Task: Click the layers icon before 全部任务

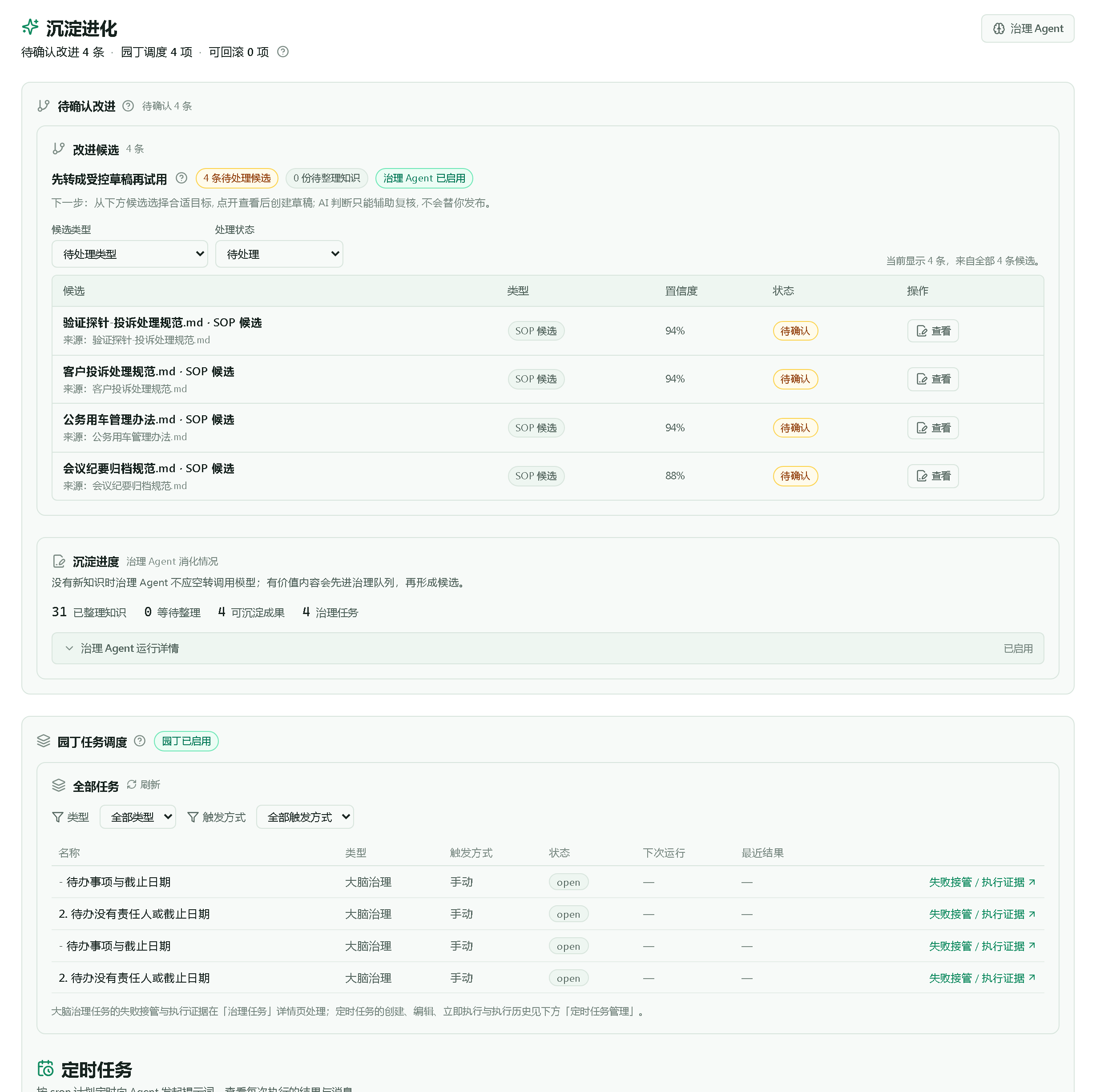Action: (x=59, y=786)
